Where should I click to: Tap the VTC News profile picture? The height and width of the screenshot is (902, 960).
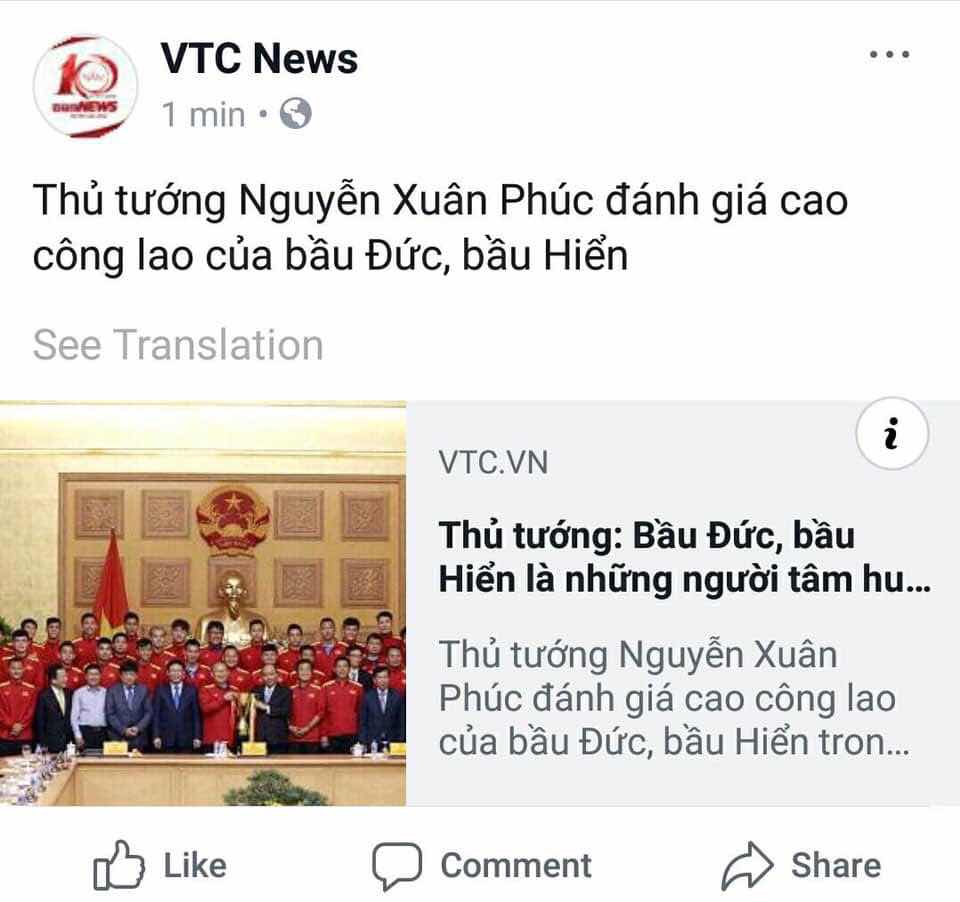point(85,86)
